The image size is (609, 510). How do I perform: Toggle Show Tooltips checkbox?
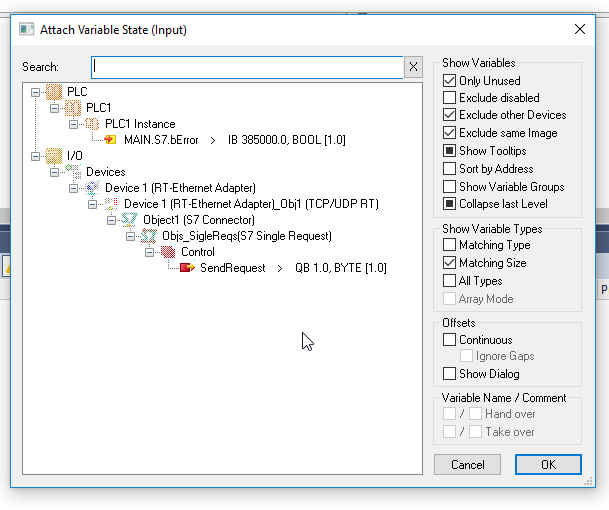(x=449, y=150)
